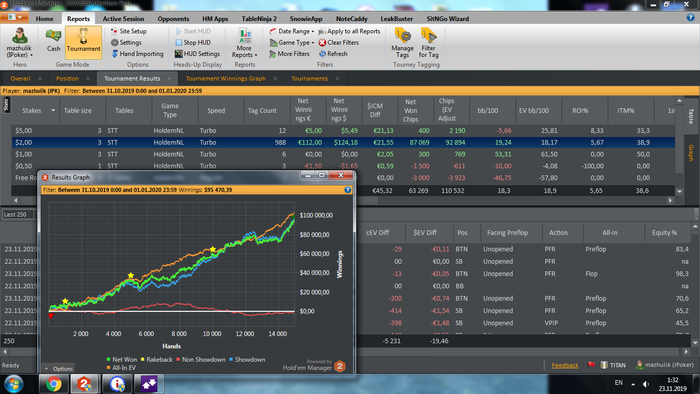Open the Cash game mode
700x394 pixels.
[x=53, y=41]
